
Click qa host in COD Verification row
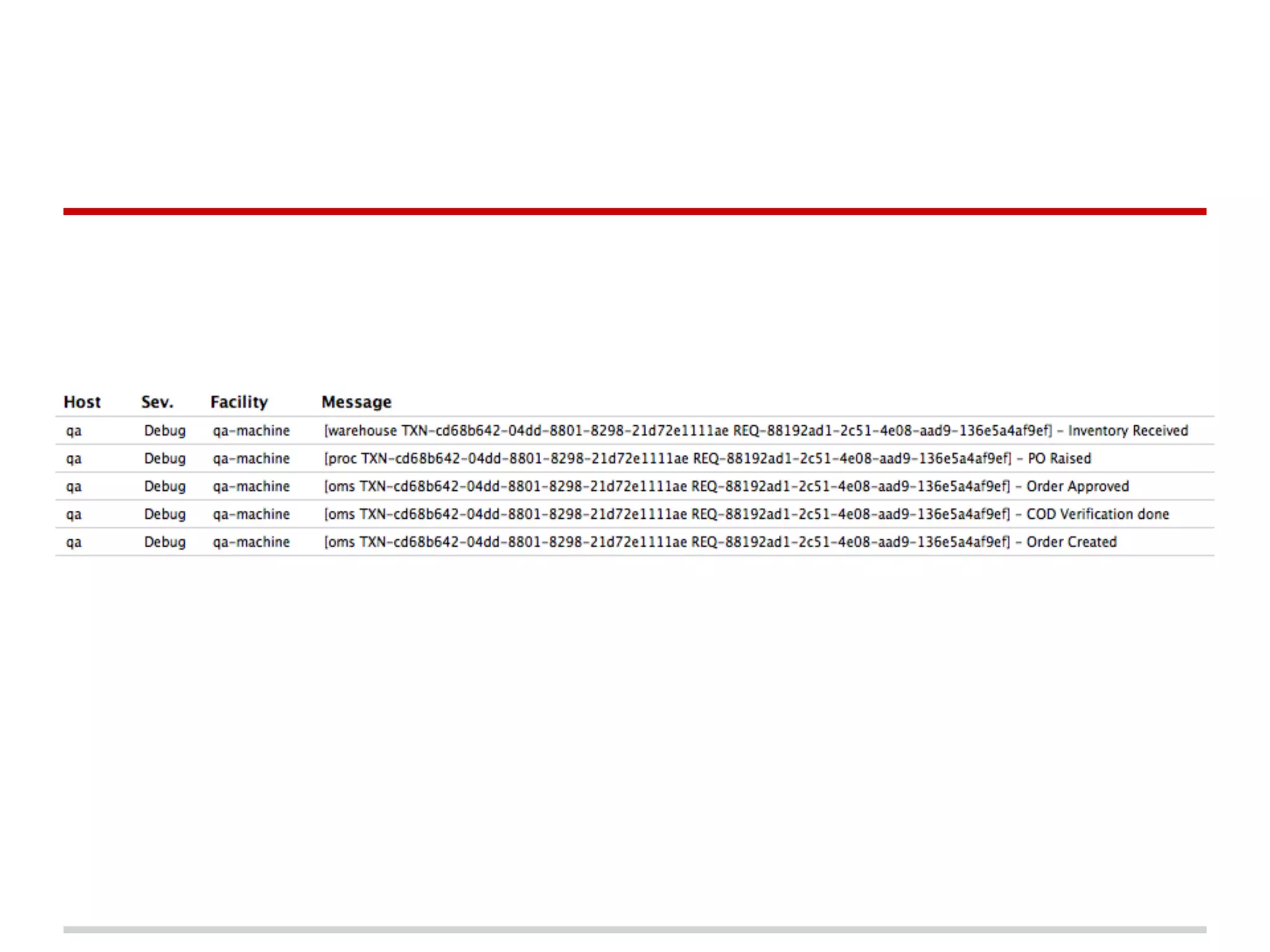pos(74,515)
